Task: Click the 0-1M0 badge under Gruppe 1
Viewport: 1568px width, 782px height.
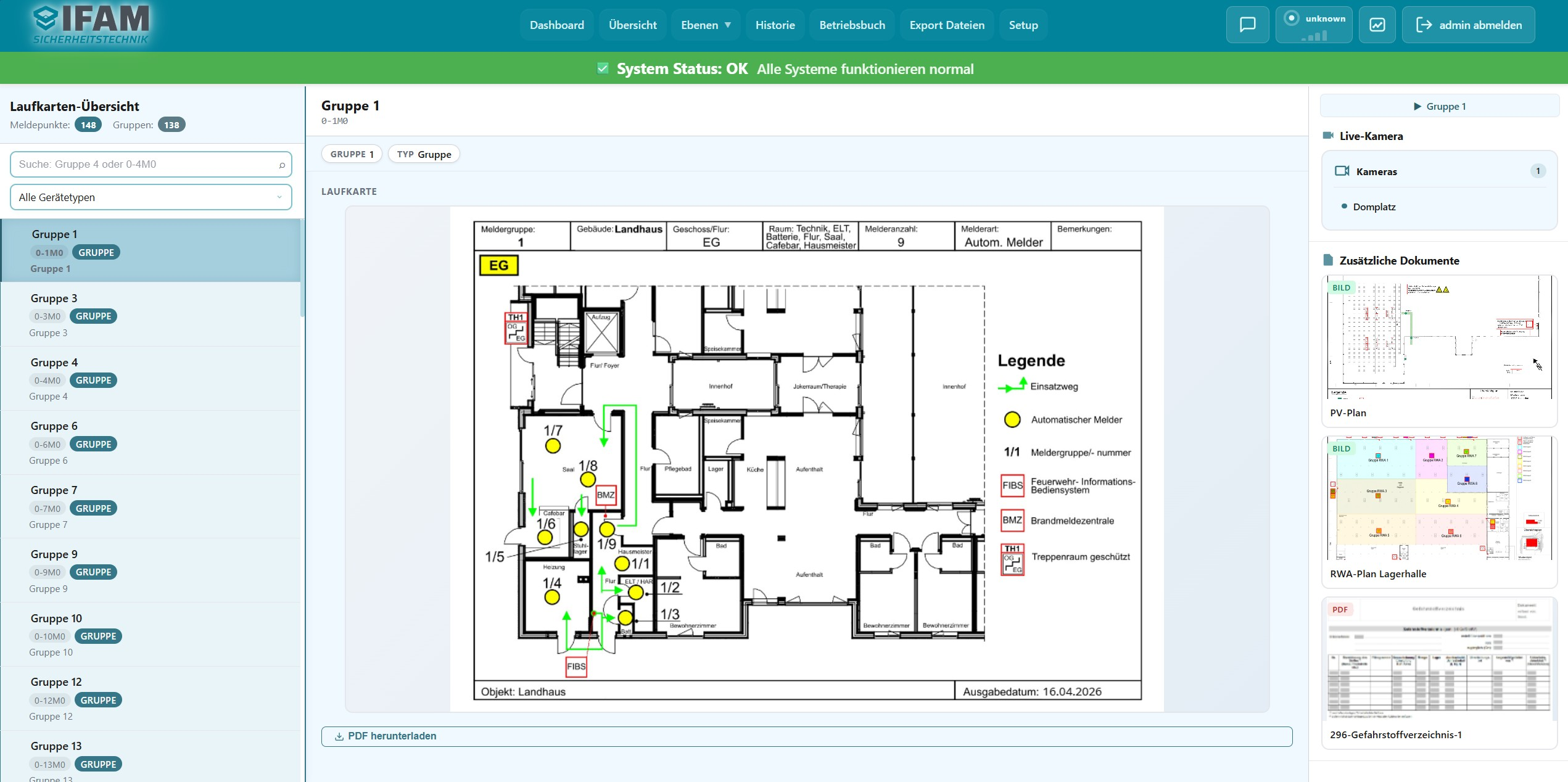Action: point(49,252)
